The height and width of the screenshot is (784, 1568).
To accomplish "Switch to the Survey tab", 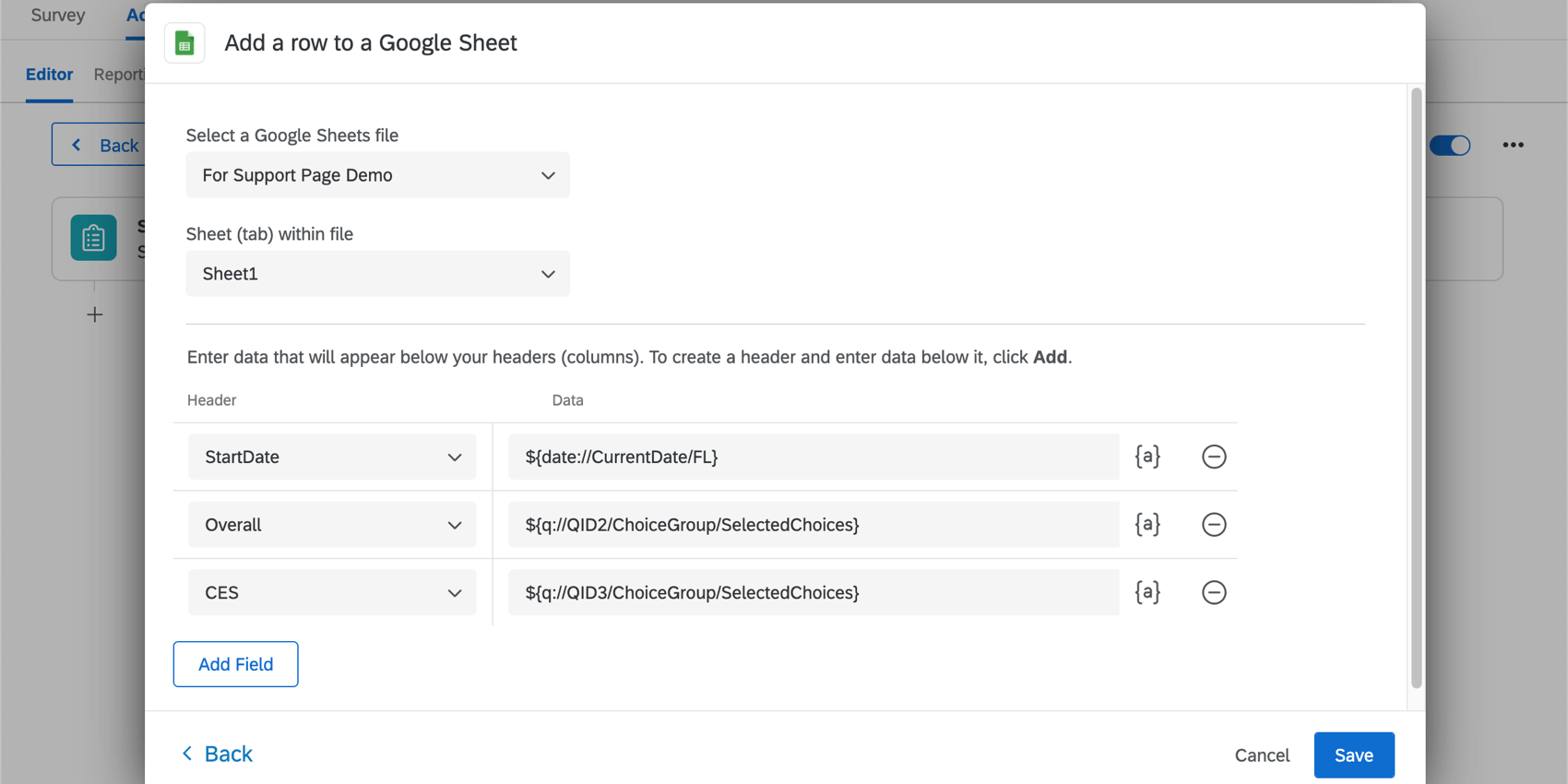I will click(x=58, y=16).
